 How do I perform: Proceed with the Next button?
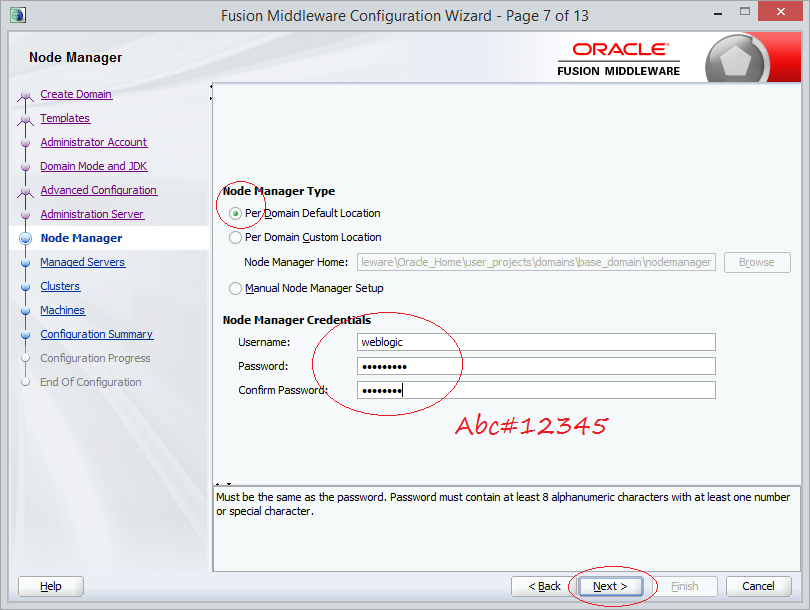point(610,586)
